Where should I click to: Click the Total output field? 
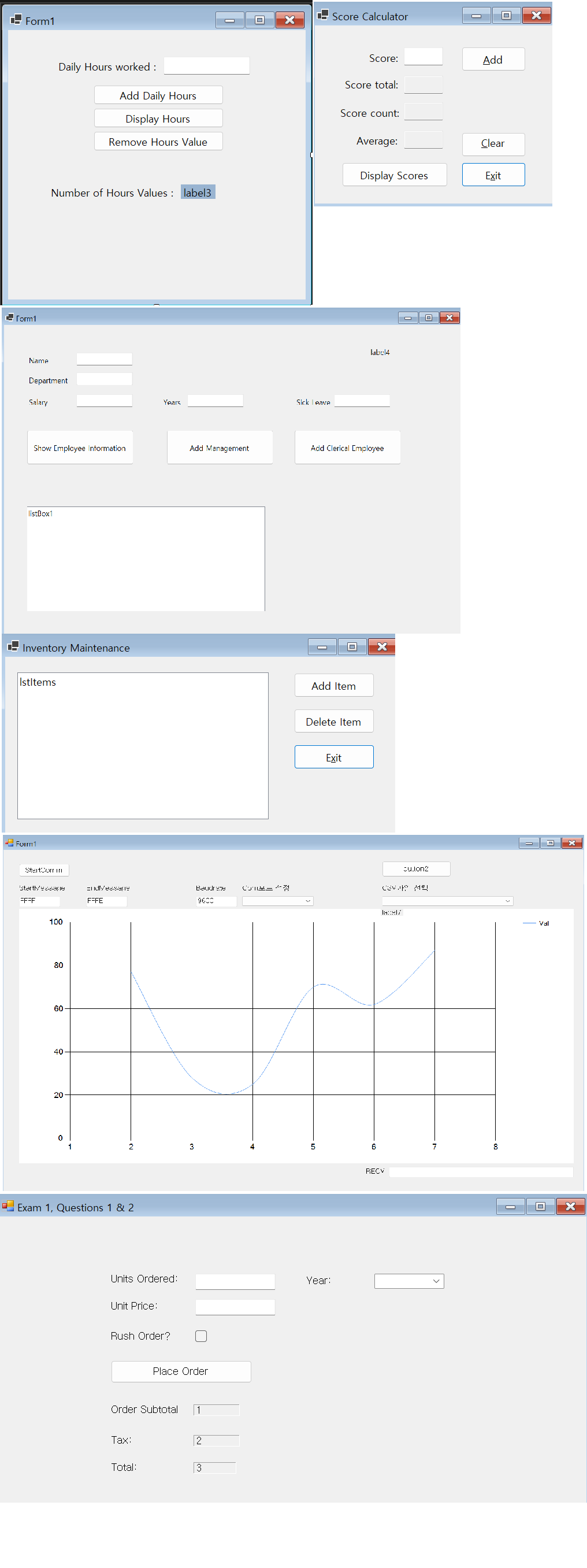click(x=215, y=1467)
